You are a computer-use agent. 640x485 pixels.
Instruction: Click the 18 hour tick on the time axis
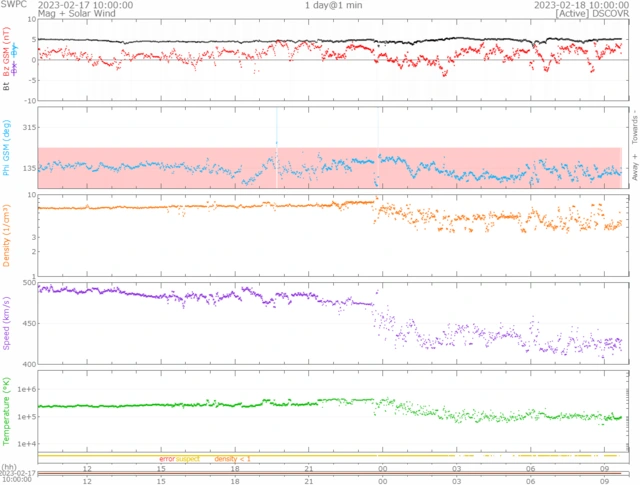235,468
